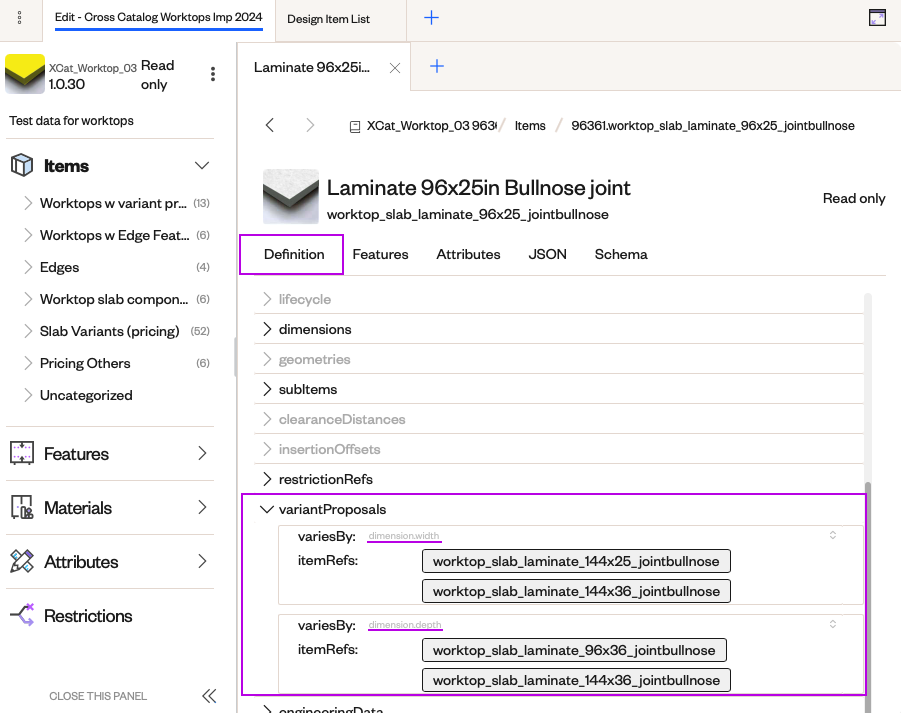Click the Laminate item thumbnail image

(x=291, y=196)
